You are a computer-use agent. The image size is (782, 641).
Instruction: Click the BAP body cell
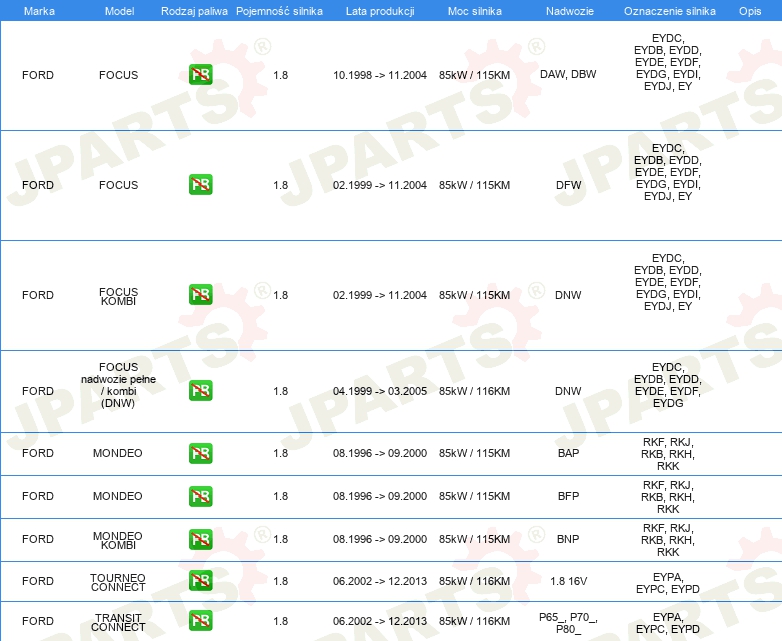pos(569,453)
